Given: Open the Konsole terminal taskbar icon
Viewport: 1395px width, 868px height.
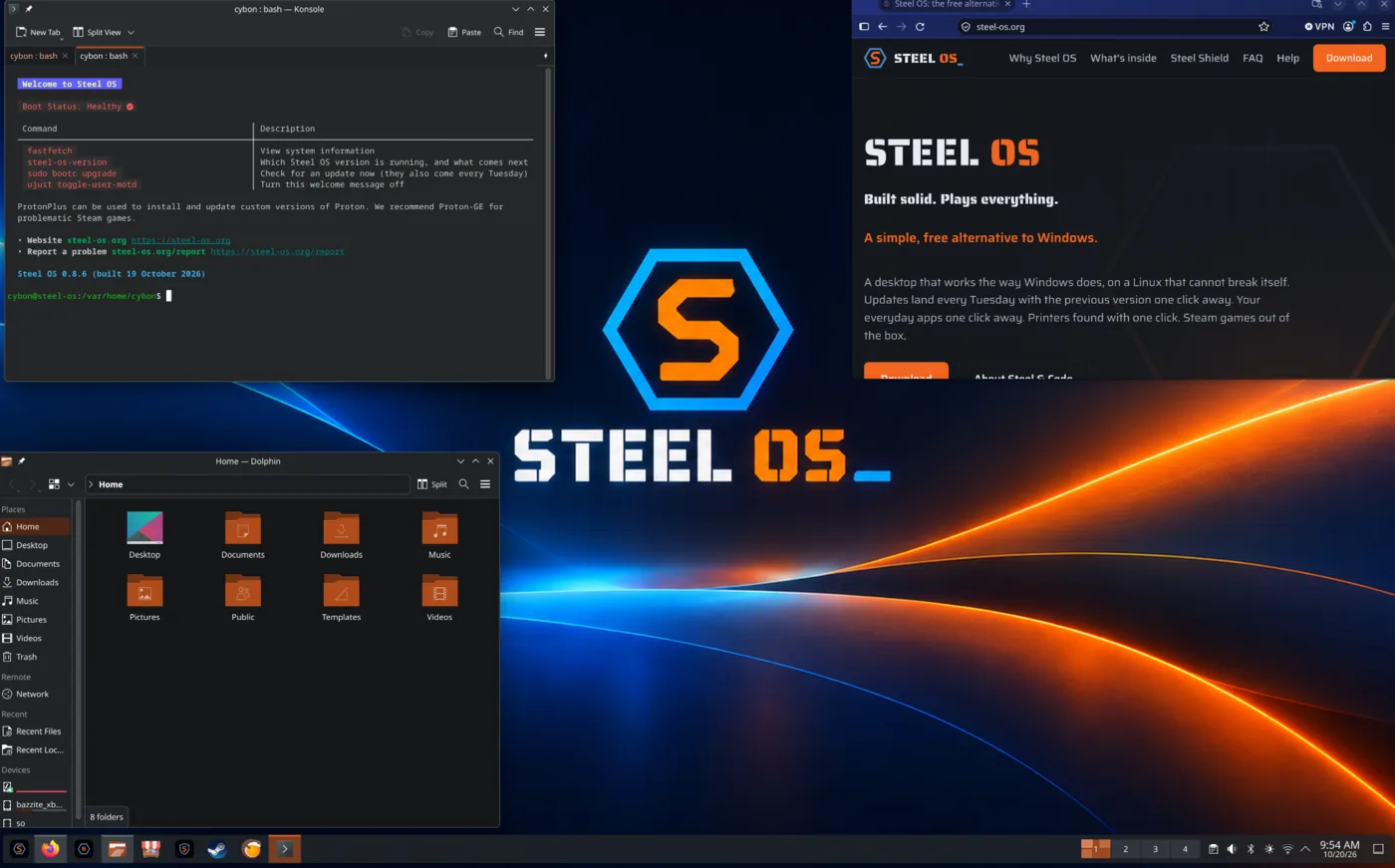Looking at the screenshot, I should [284, 849].
